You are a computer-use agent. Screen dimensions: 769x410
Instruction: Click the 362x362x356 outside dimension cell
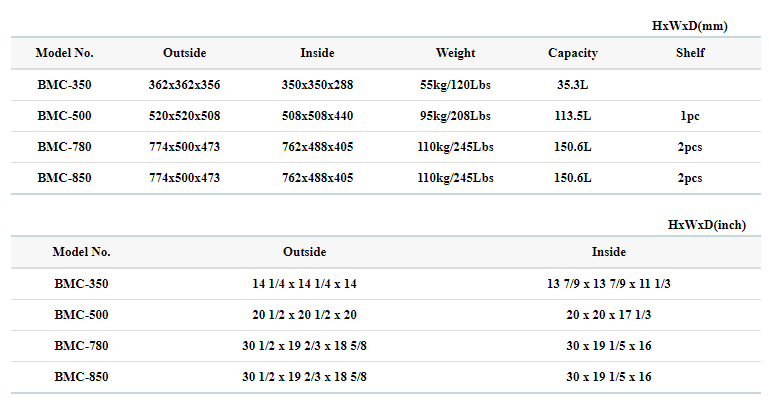click(184, 85)
